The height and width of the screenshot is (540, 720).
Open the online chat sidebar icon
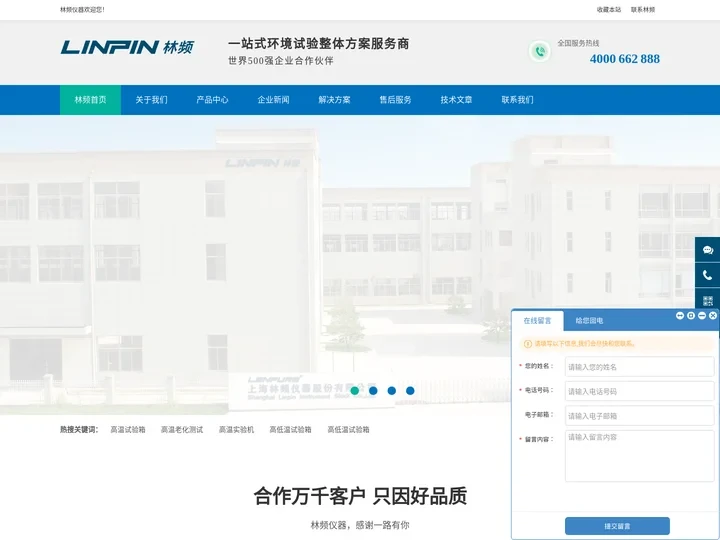(x=708, y=250)
